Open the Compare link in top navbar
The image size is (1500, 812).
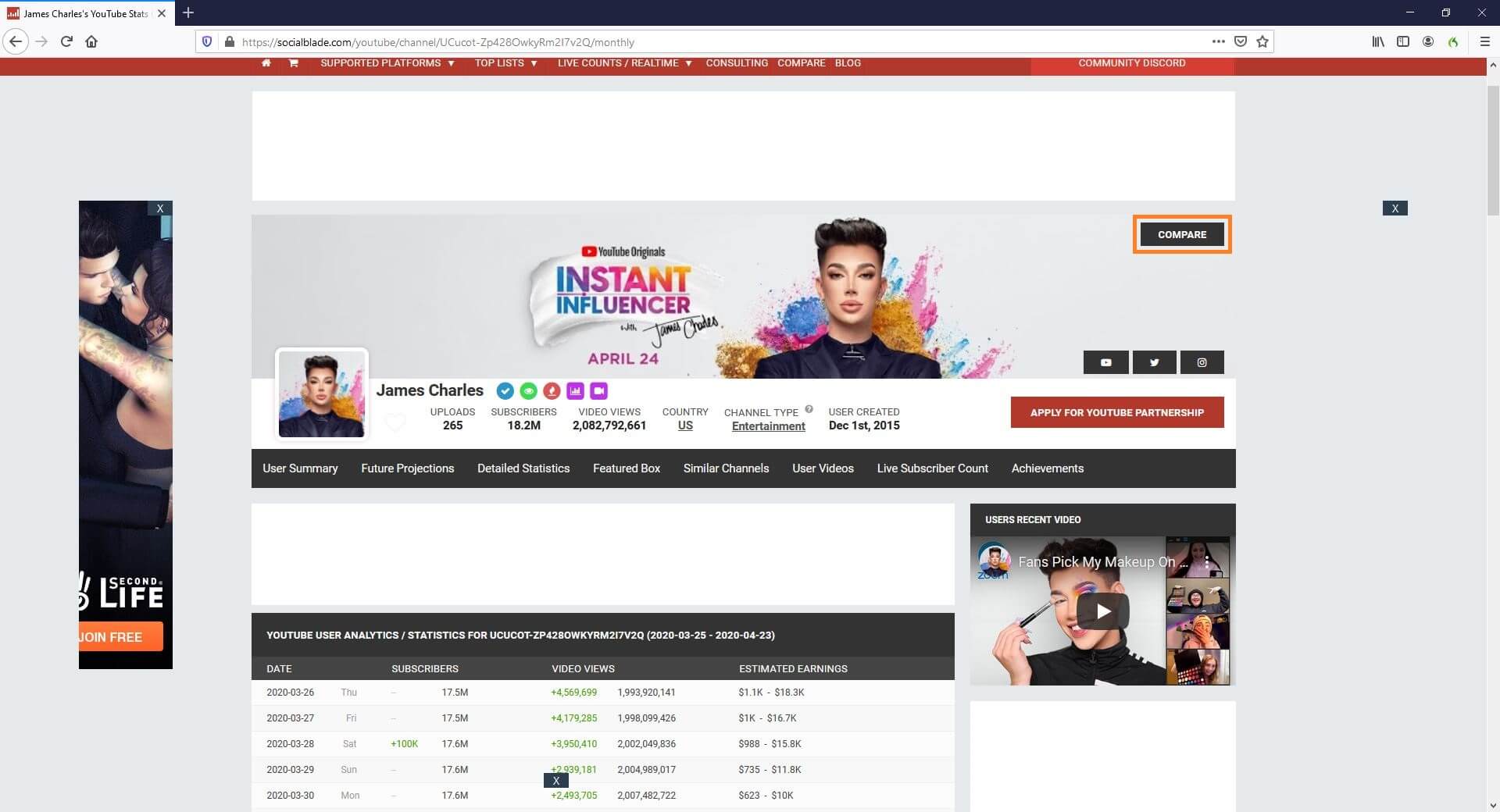coord(801,63)
